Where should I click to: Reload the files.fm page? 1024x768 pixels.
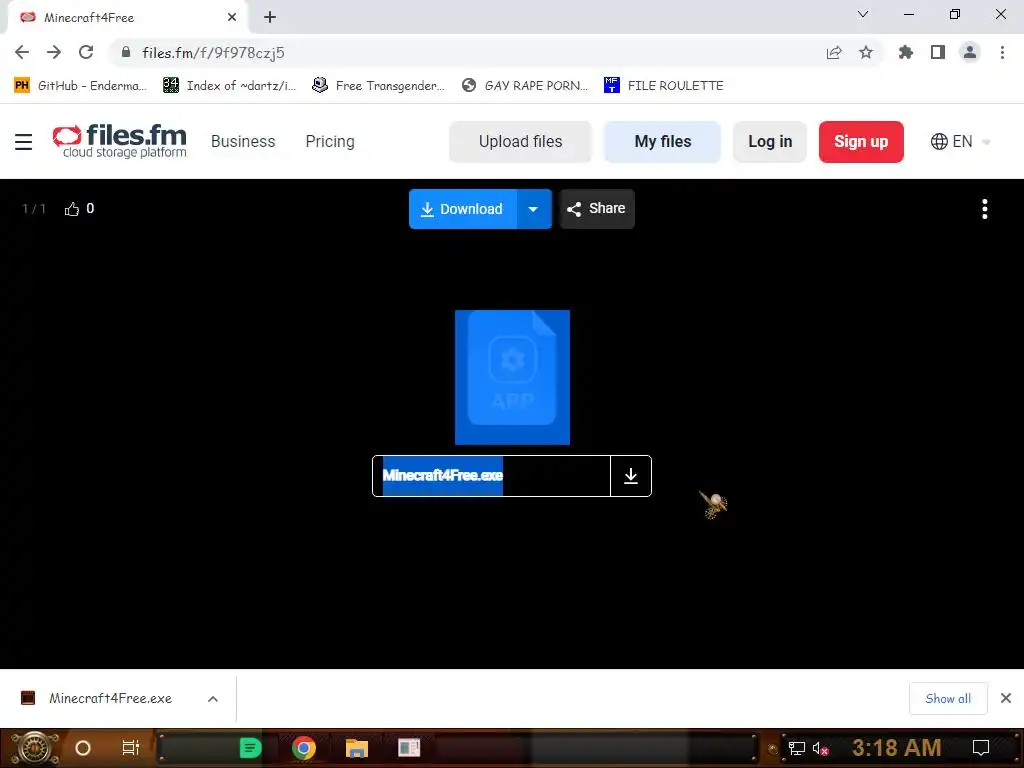click(86, 52)
